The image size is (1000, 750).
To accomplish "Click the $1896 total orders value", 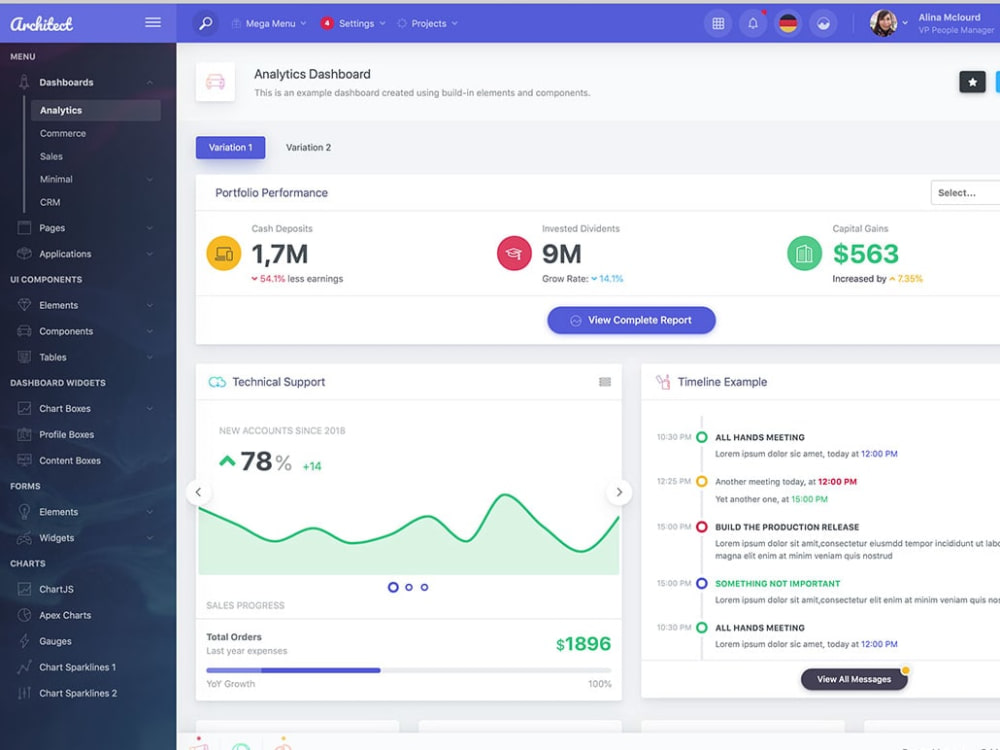I will (583, 644).
